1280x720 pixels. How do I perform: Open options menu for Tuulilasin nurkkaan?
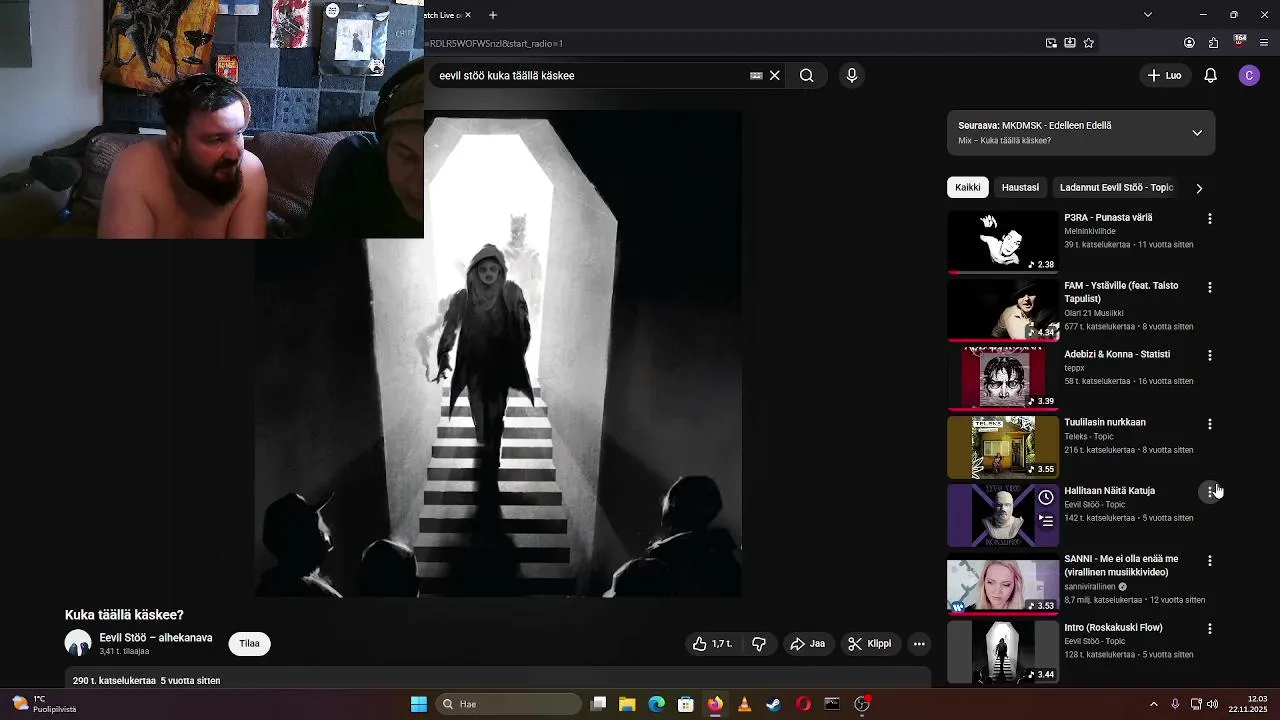pos(1210,424)
